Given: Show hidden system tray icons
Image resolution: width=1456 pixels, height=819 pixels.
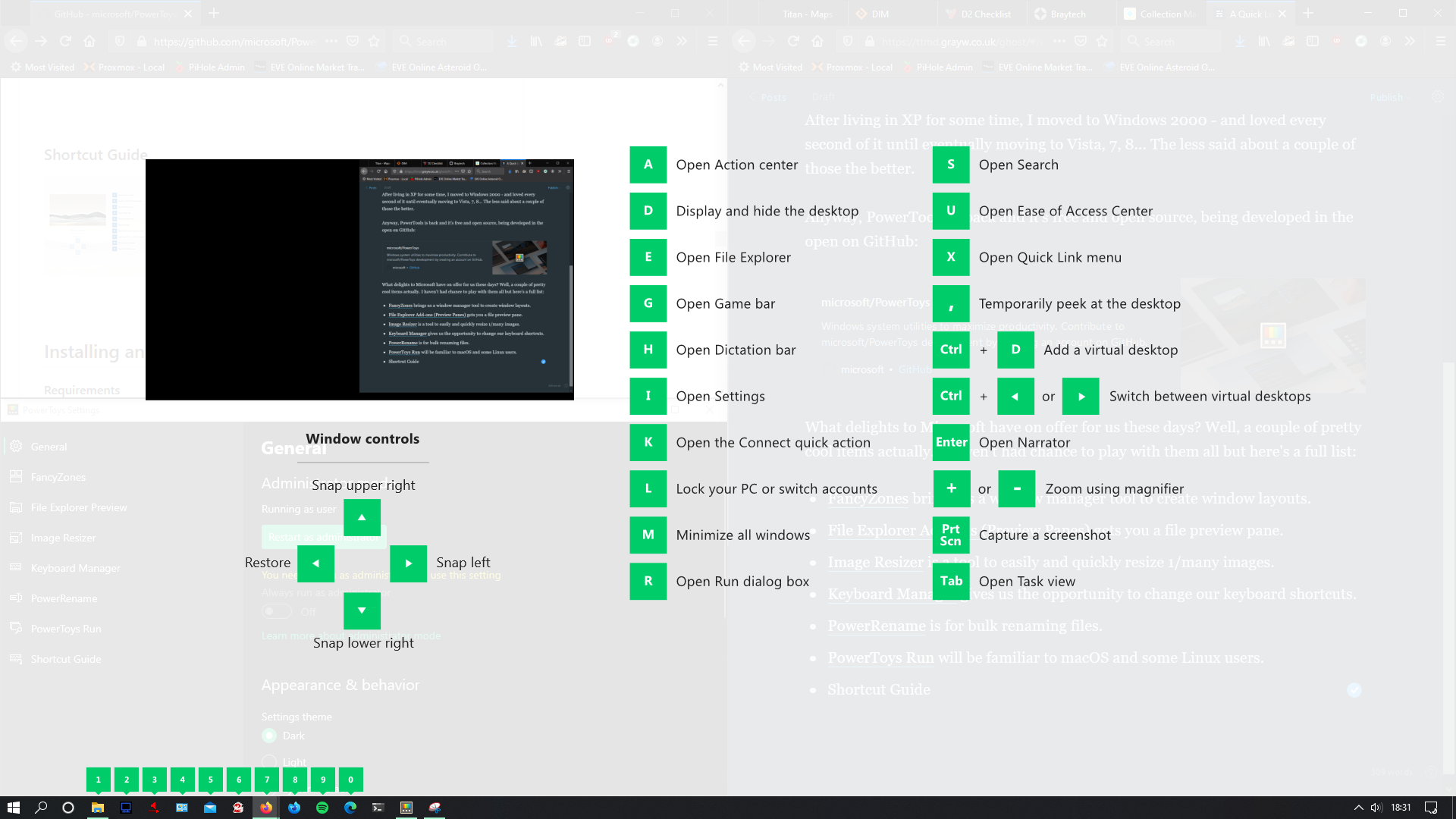Looking at the screenshot, I should [x=1358, y=808].
